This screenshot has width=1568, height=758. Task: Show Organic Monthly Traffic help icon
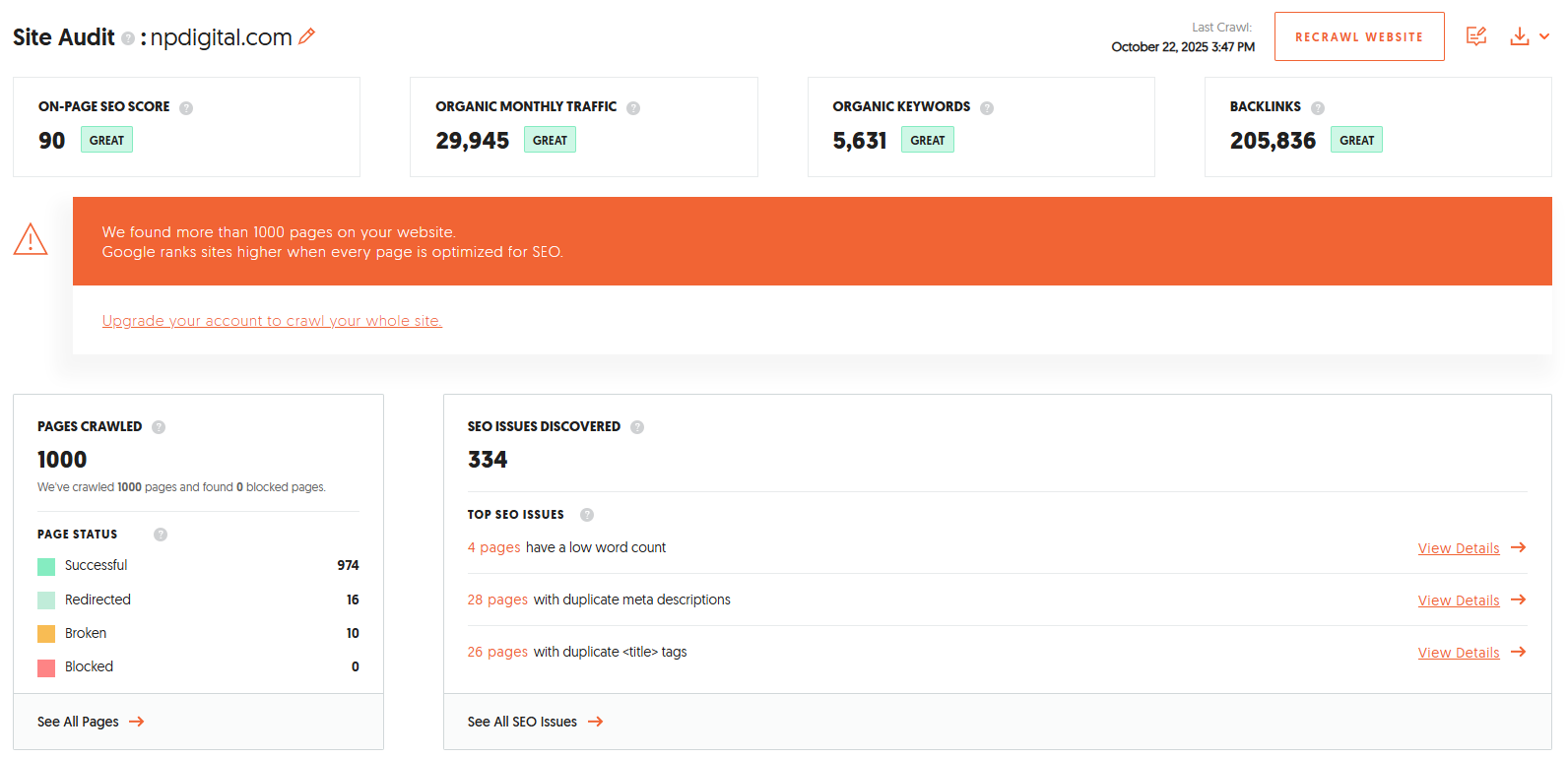pos(633,108)
